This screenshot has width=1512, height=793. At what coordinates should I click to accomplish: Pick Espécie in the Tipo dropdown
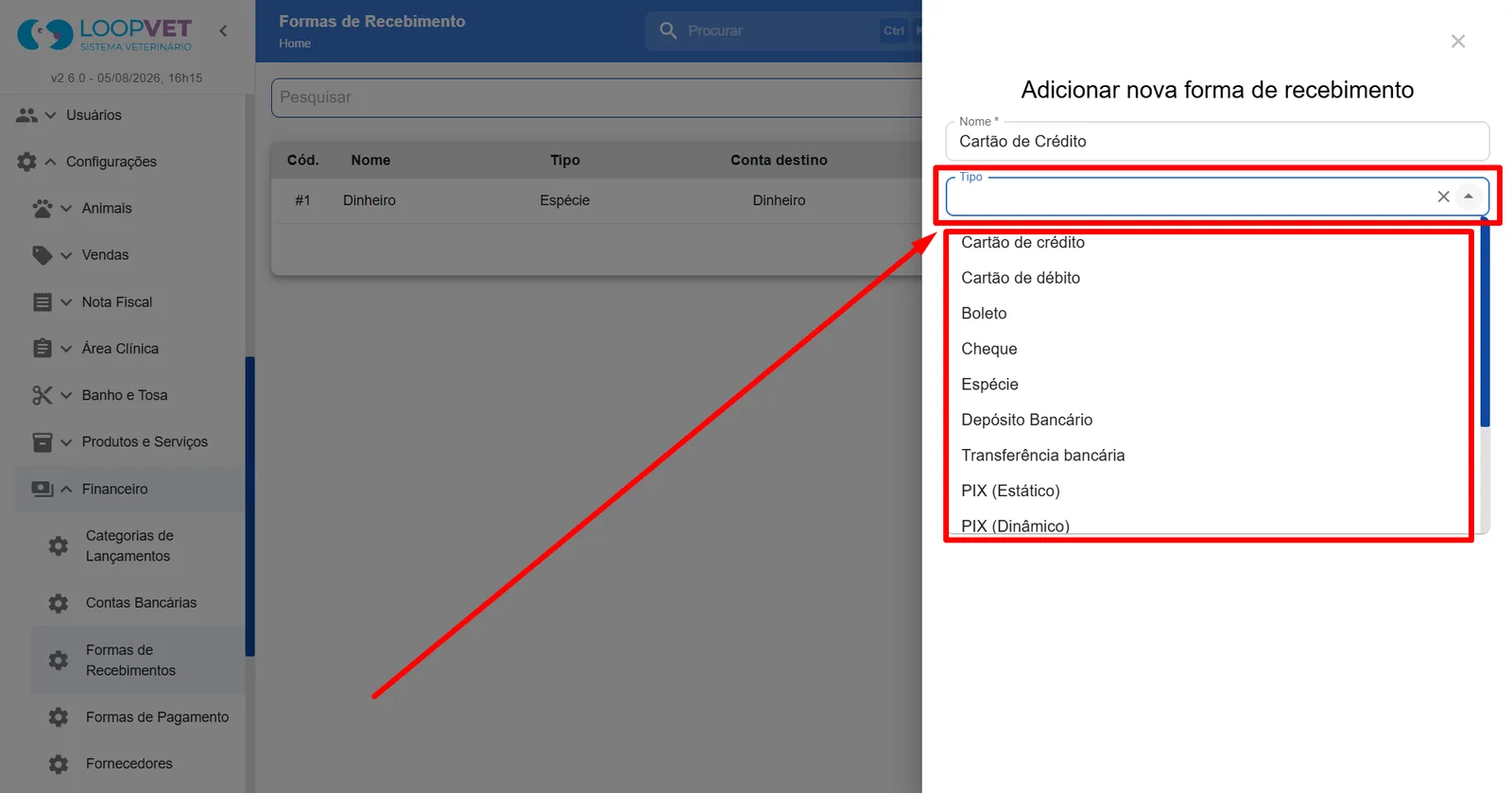1213,385
